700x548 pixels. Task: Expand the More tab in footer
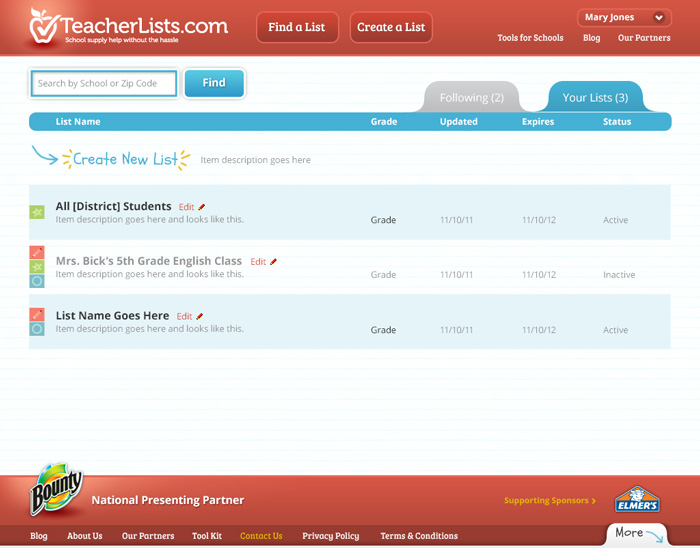click(636, 534)
